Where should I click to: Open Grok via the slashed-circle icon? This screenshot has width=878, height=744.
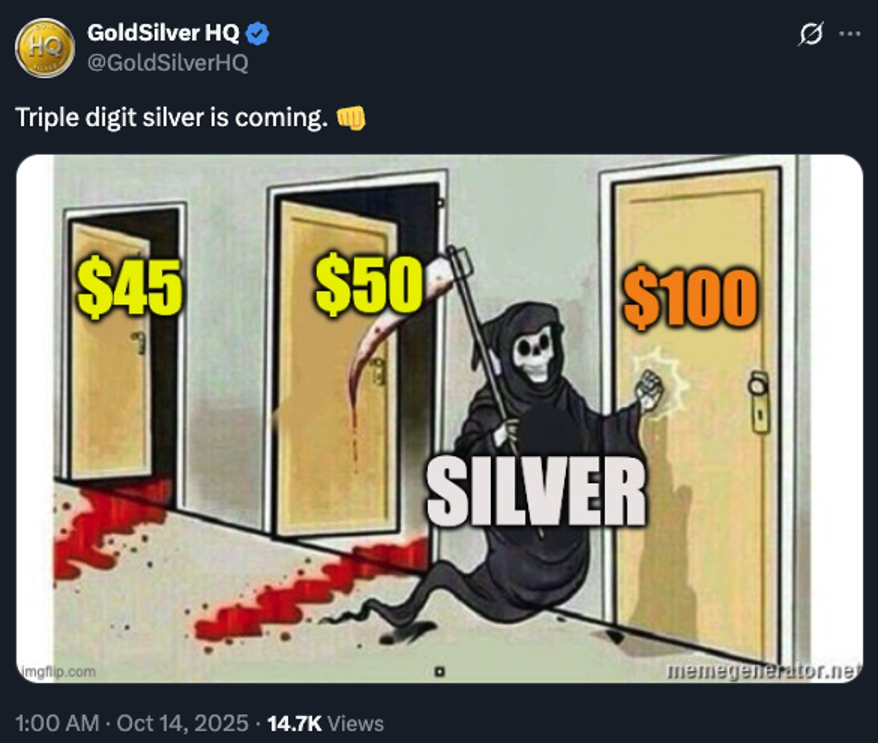pyautogui.click(x=811, y=34)
